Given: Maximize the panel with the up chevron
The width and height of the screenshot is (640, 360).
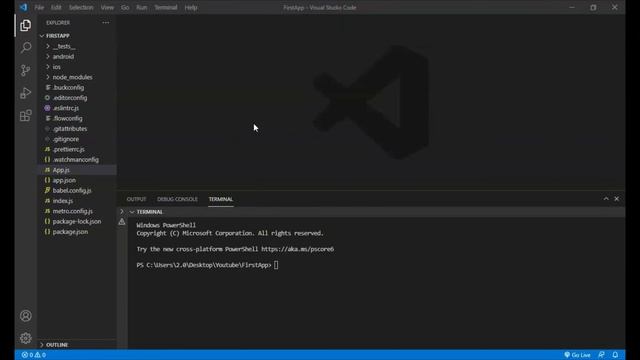Looking at the screenshot, I should (606, 199).
